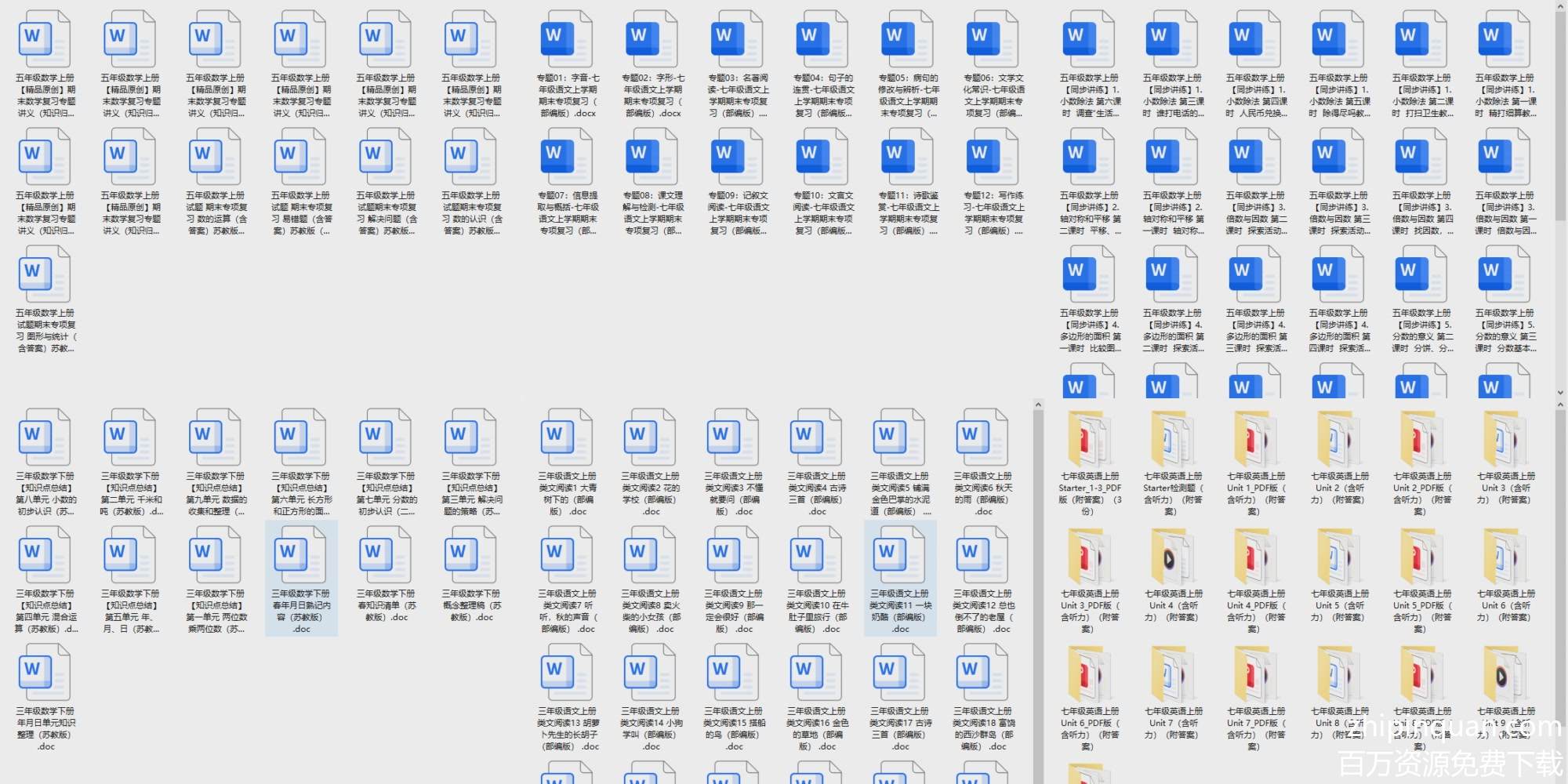Viewport: 1568px width, 784px height.
Task: Click scroll-up arrow in 五年级数学 同步讲练 pane
Action: coord(1560,7)
